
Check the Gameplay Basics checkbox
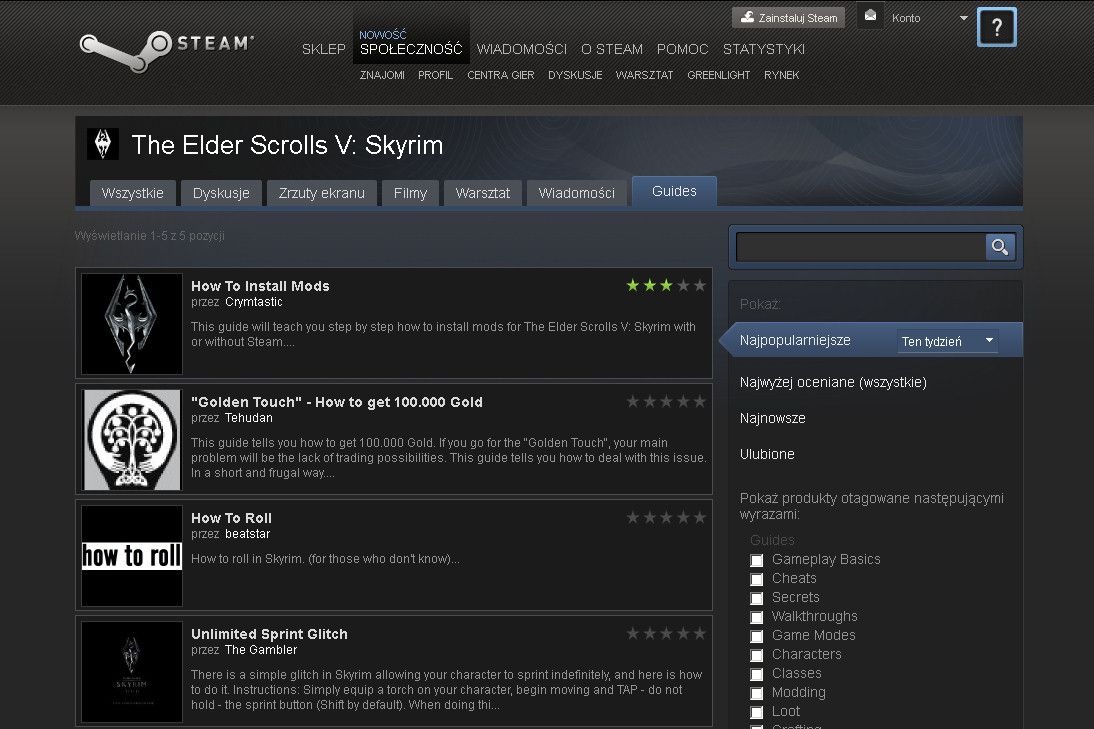pos(756,560)
